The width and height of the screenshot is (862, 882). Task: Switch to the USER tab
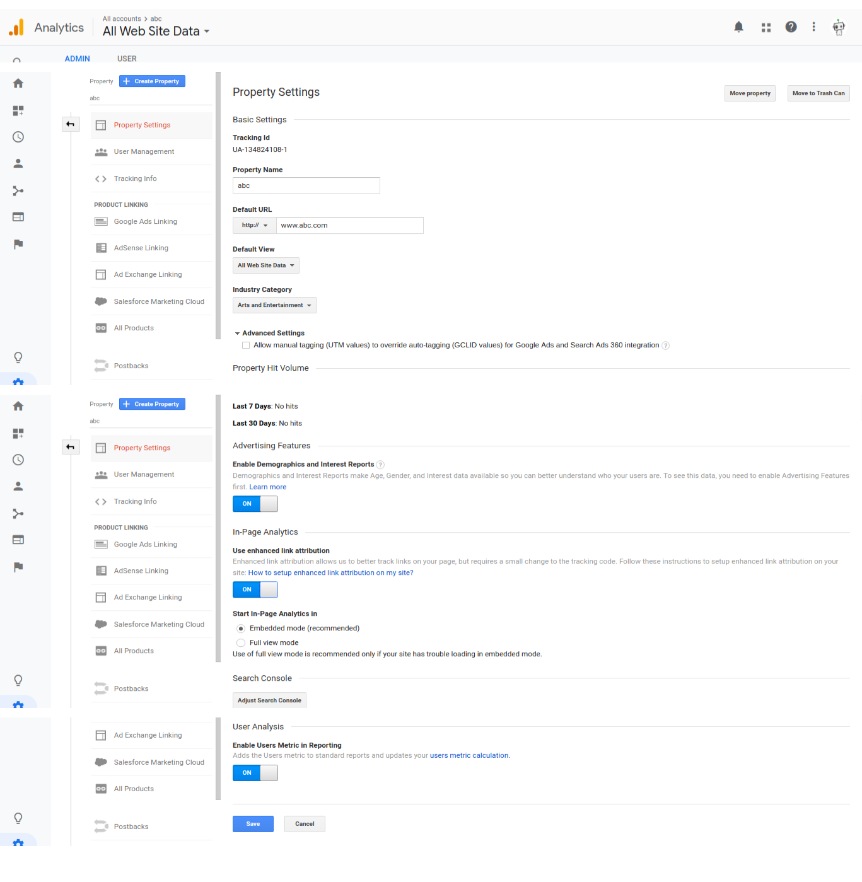tap(127, 59)
